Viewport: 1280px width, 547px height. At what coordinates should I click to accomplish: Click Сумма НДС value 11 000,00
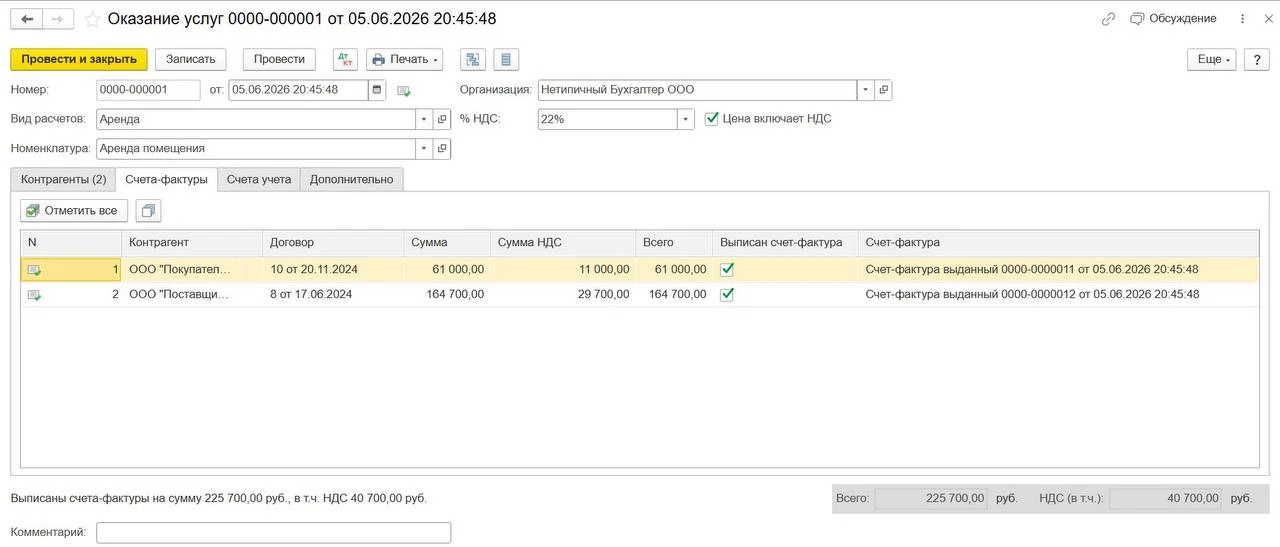click(563, 270)
